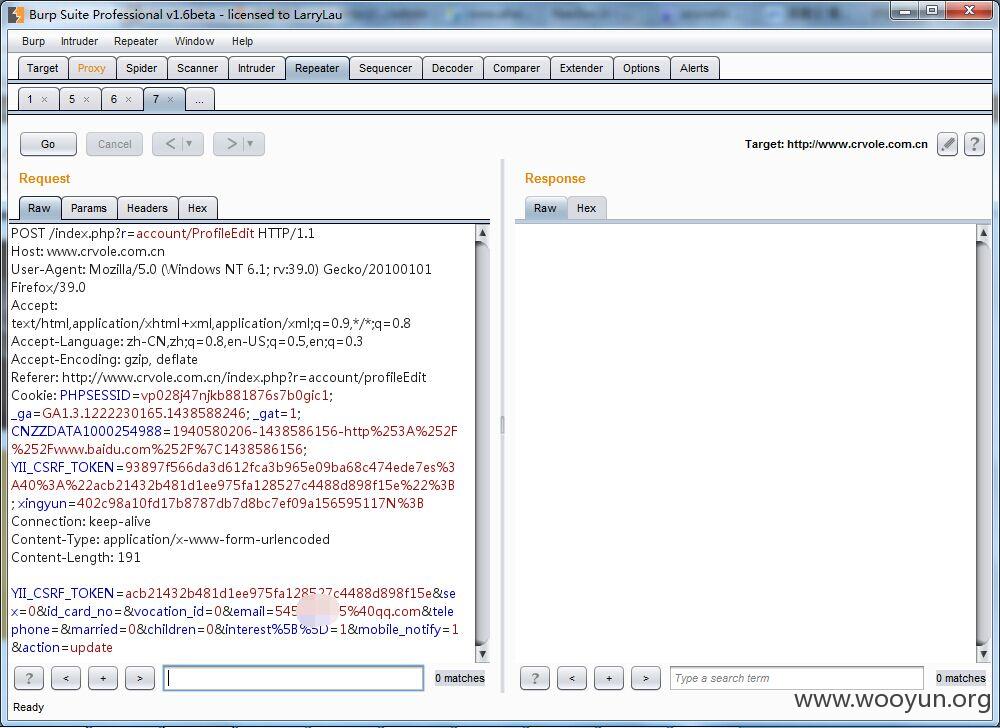Go to next match in request search
The width and height of the screenshot is (1000, 728).
(140, 678)
